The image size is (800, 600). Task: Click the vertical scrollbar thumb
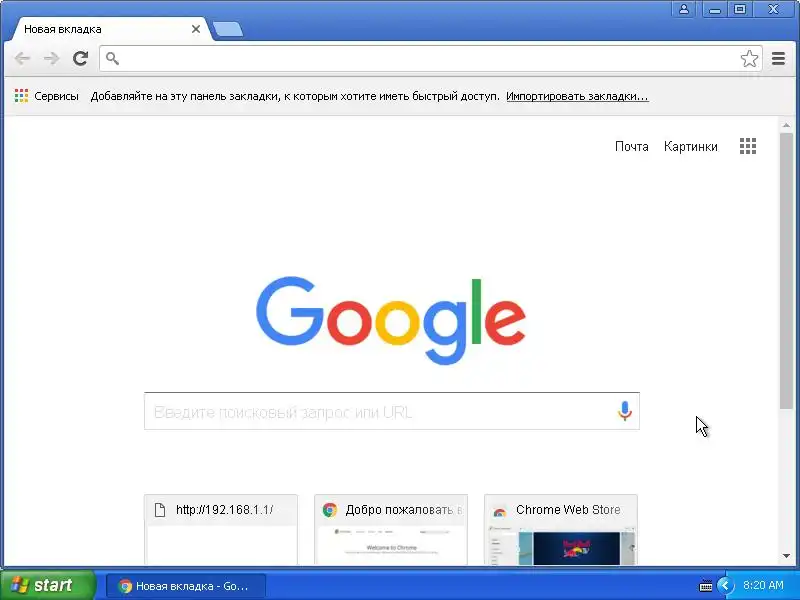786,270
